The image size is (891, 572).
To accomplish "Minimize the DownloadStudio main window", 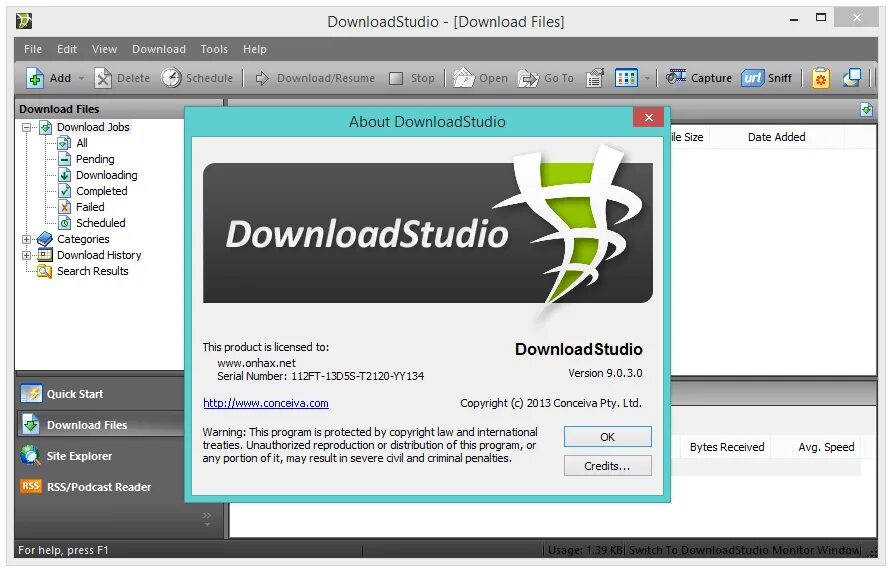I will tap(794, 19).
